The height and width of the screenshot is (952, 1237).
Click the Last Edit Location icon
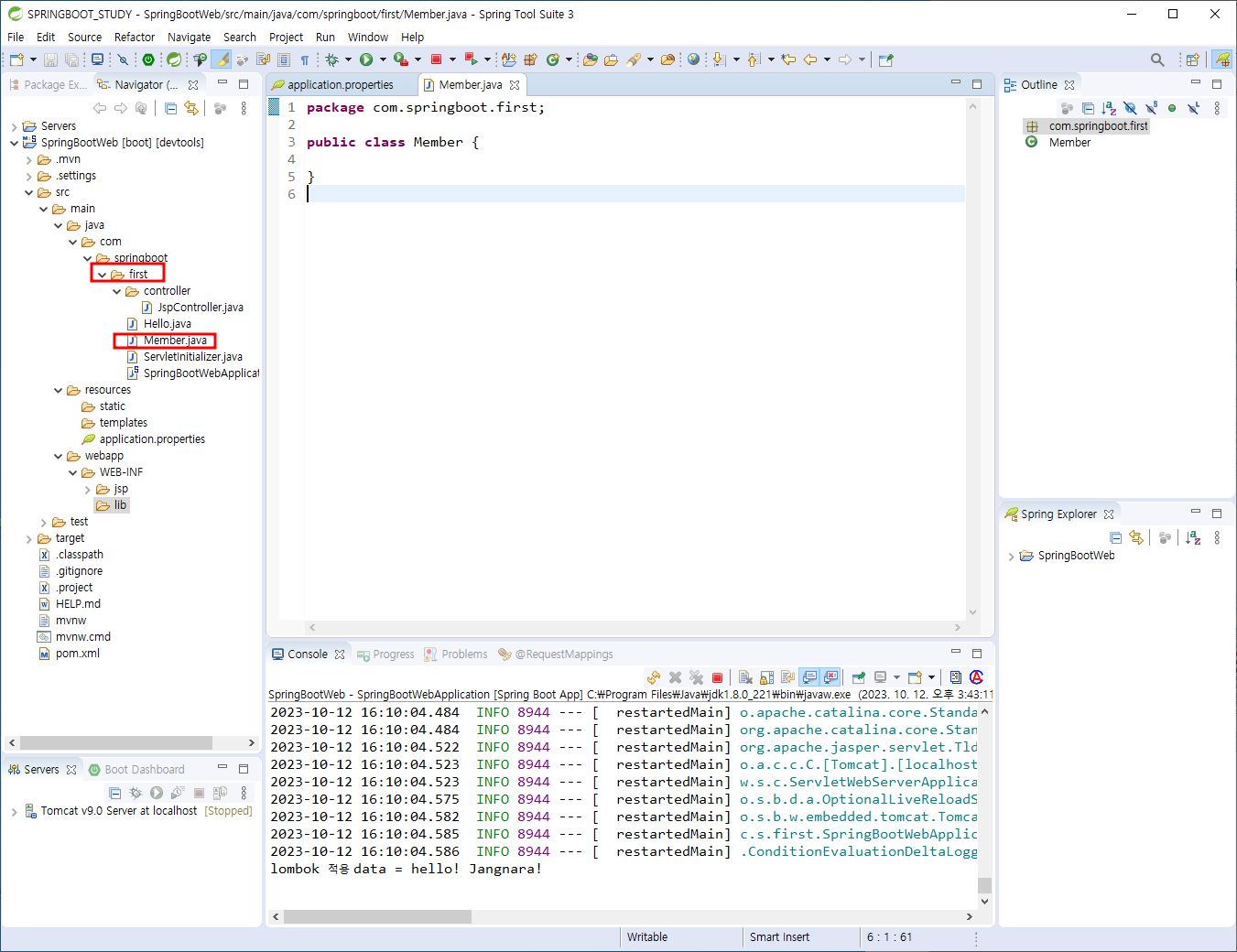pyautogui.click(x=788, y=59)
